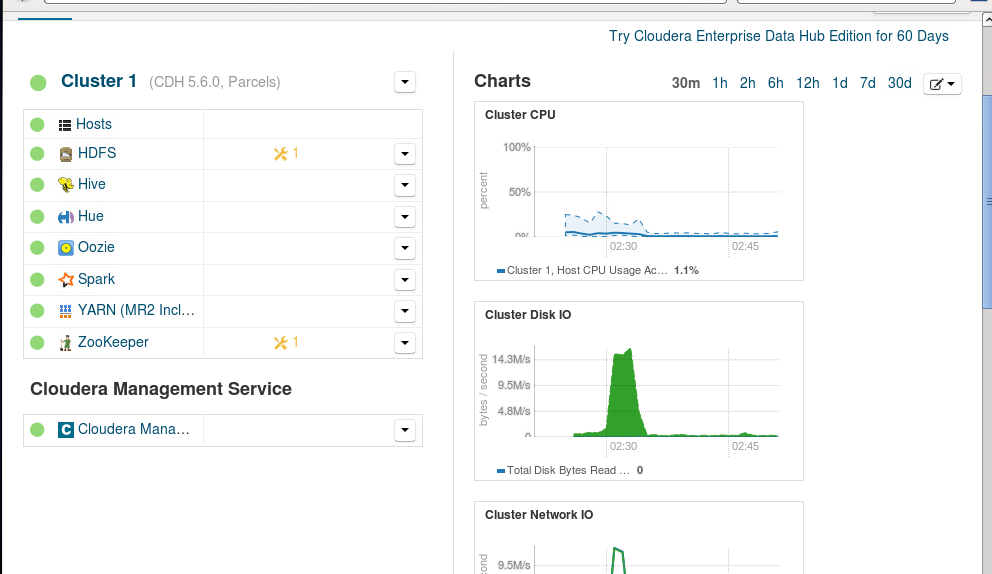Open the Cluster Disk IO chart title

528,315
